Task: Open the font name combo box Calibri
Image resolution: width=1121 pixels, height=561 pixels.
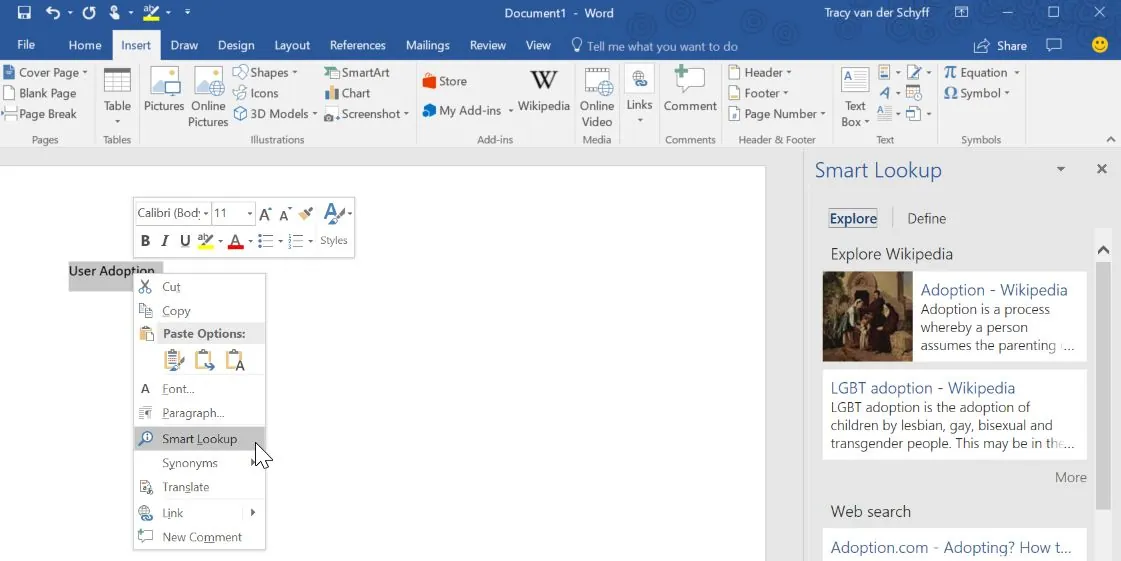Action: (172, 213)
